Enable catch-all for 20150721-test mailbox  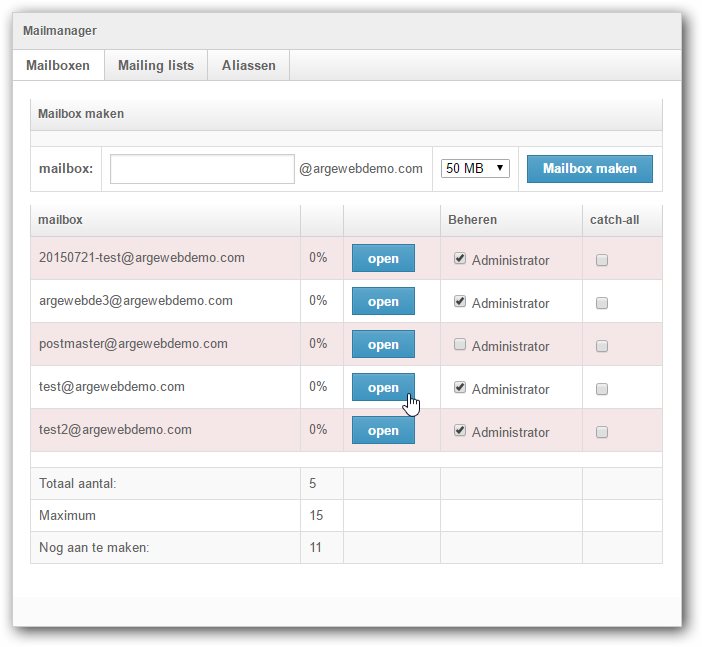click(x=602, y=260)
